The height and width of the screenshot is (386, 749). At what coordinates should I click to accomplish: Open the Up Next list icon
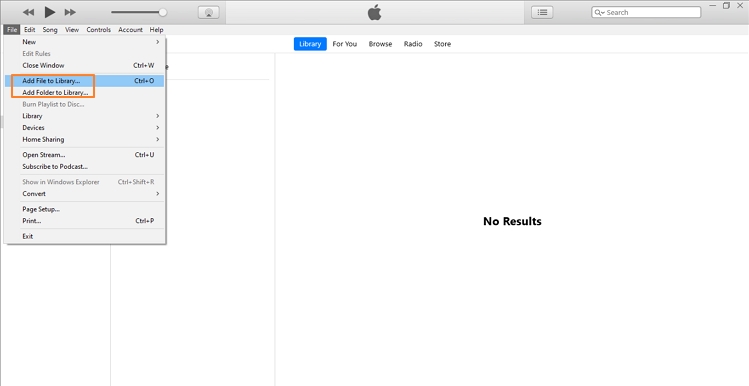tap(542, 12)
